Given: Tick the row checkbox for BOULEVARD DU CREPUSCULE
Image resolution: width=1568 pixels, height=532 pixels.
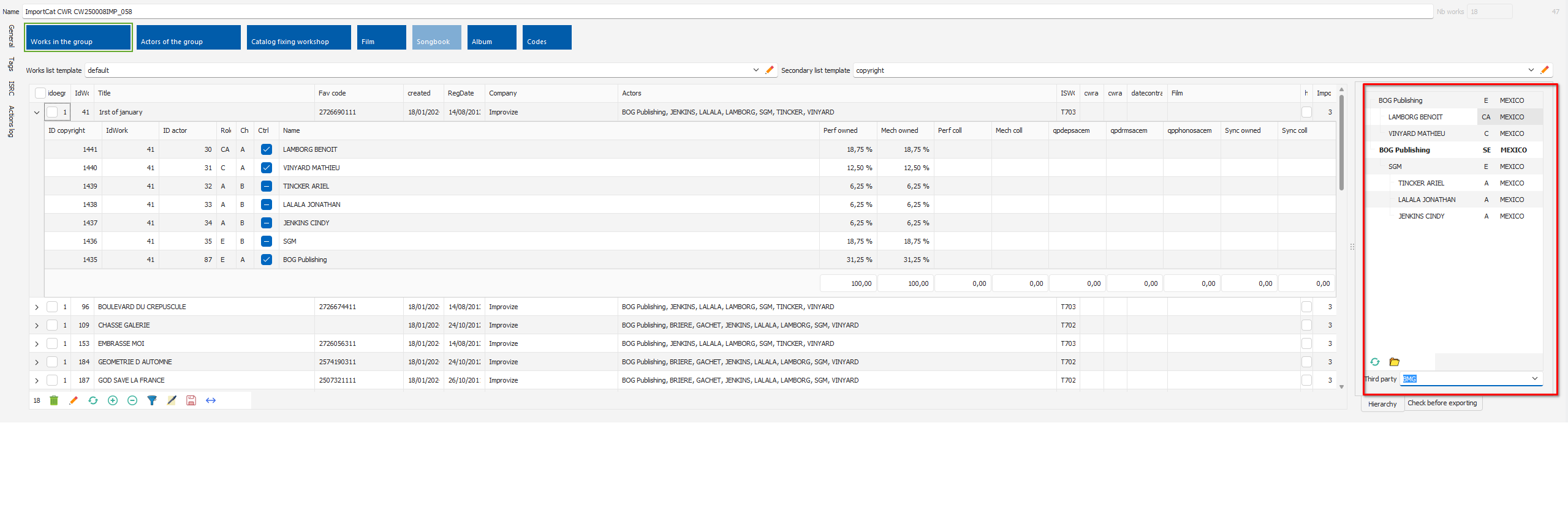Looking at the screenshot, I should (x=52, y=307).
